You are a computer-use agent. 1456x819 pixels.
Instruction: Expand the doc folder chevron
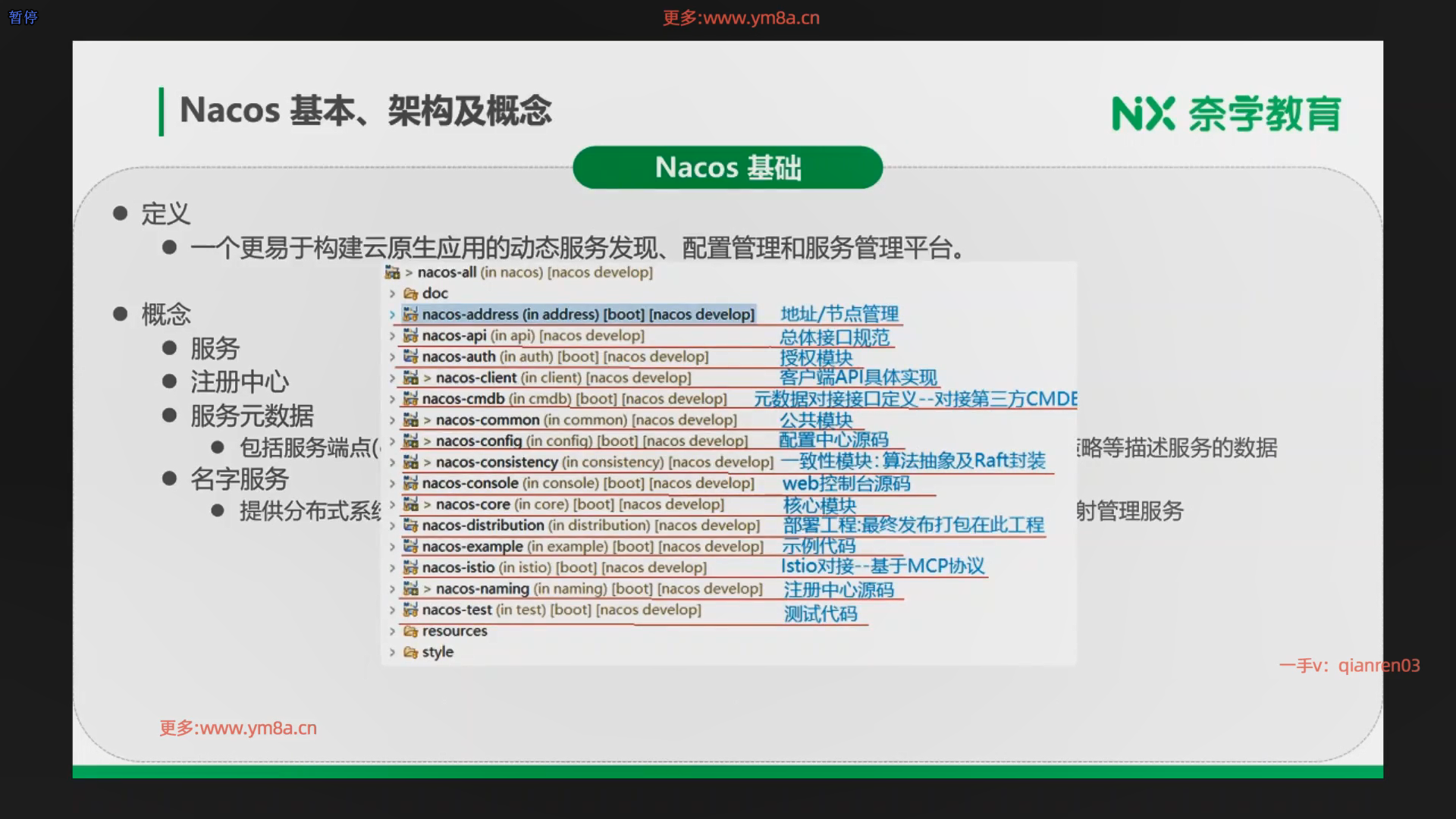392,293
